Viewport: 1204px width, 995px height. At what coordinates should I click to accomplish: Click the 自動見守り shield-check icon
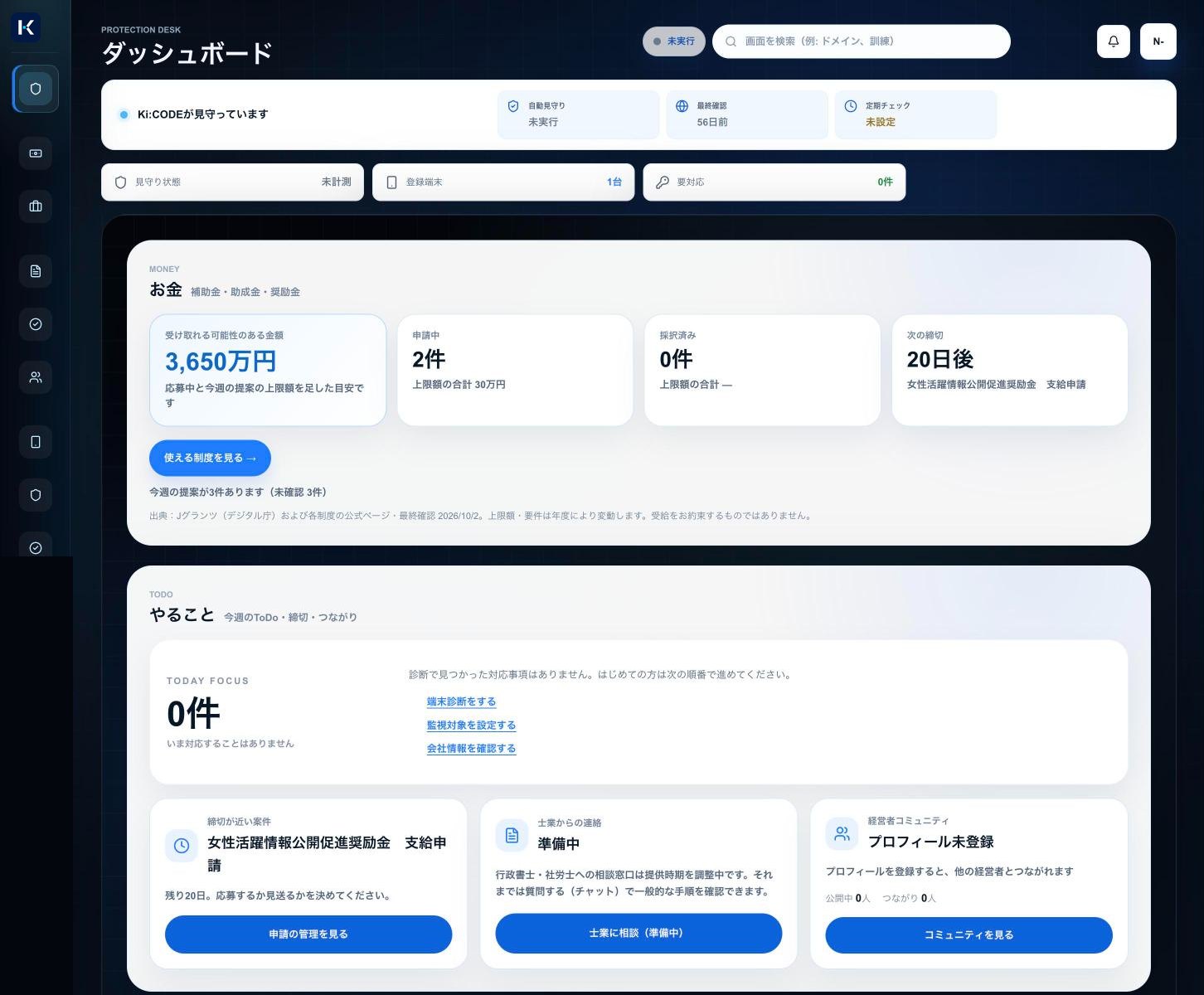[x=513, y=106]
